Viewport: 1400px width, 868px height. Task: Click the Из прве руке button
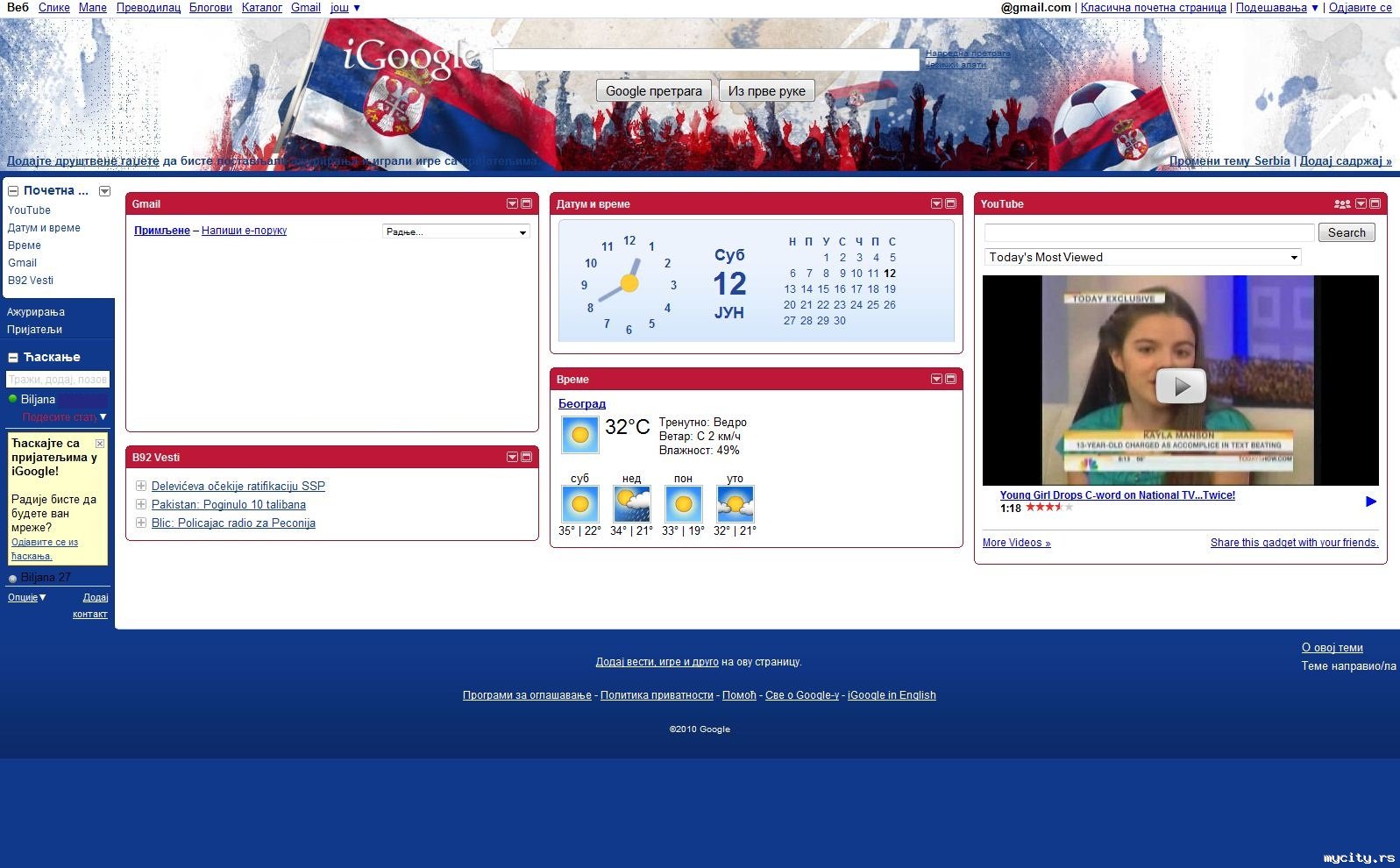point(767,91)
